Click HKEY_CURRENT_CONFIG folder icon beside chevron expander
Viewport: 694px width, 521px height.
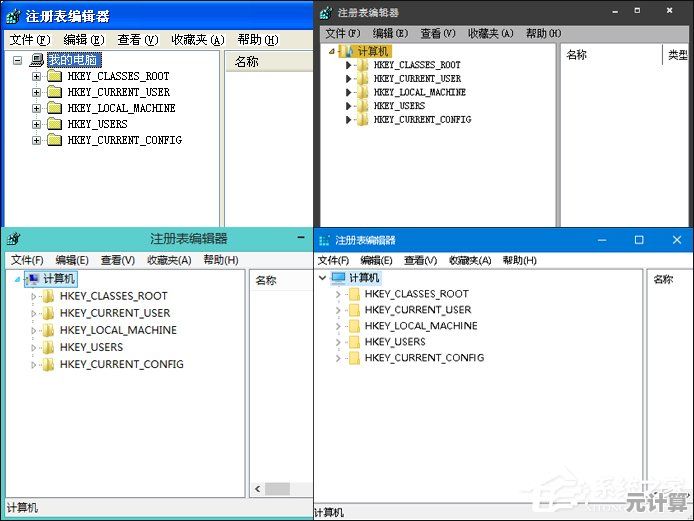[353, 357]
